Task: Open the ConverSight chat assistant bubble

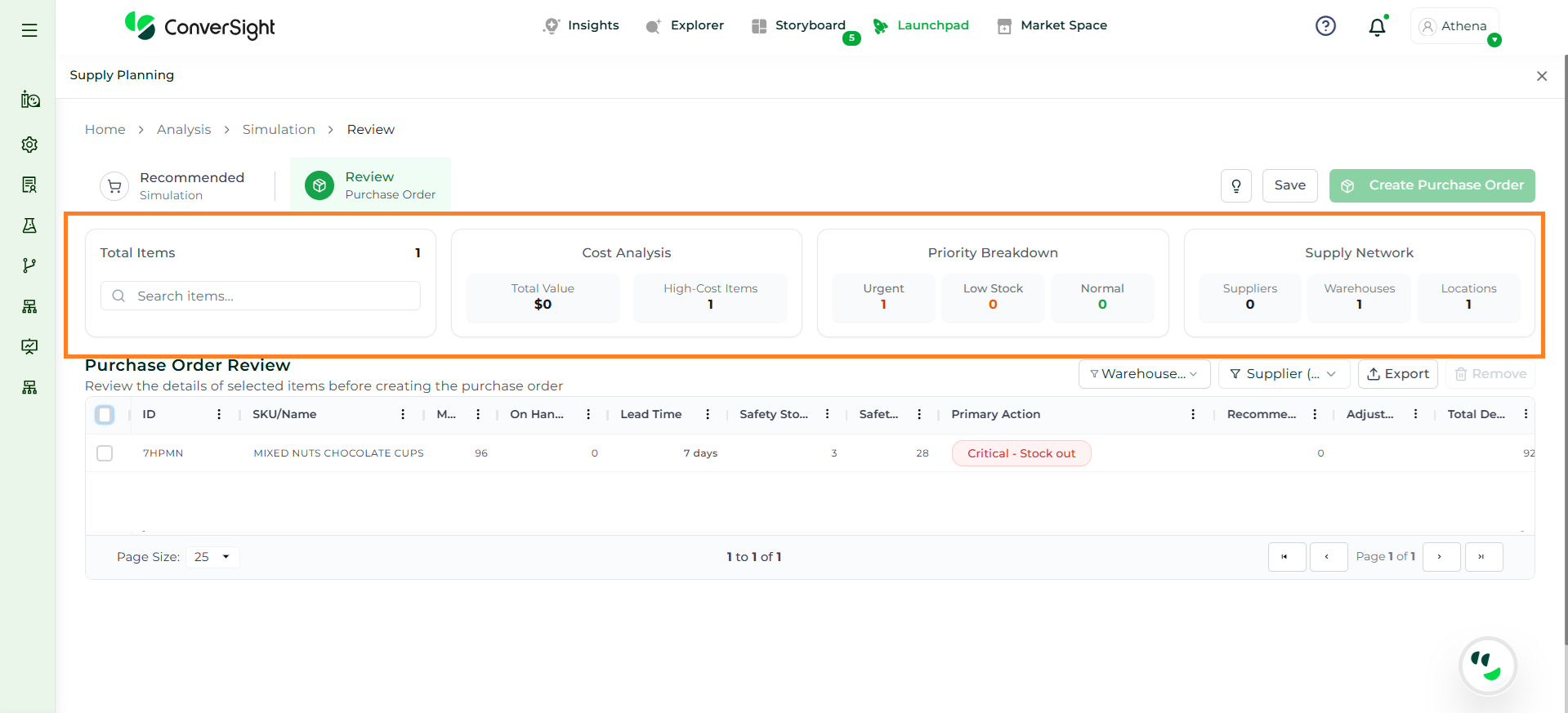Action: [1487, 666]
